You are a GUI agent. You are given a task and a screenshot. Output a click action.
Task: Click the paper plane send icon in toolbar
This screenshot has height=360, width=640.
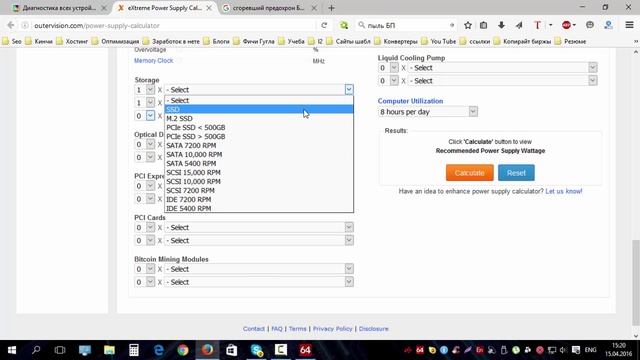(x=519, y=25)
